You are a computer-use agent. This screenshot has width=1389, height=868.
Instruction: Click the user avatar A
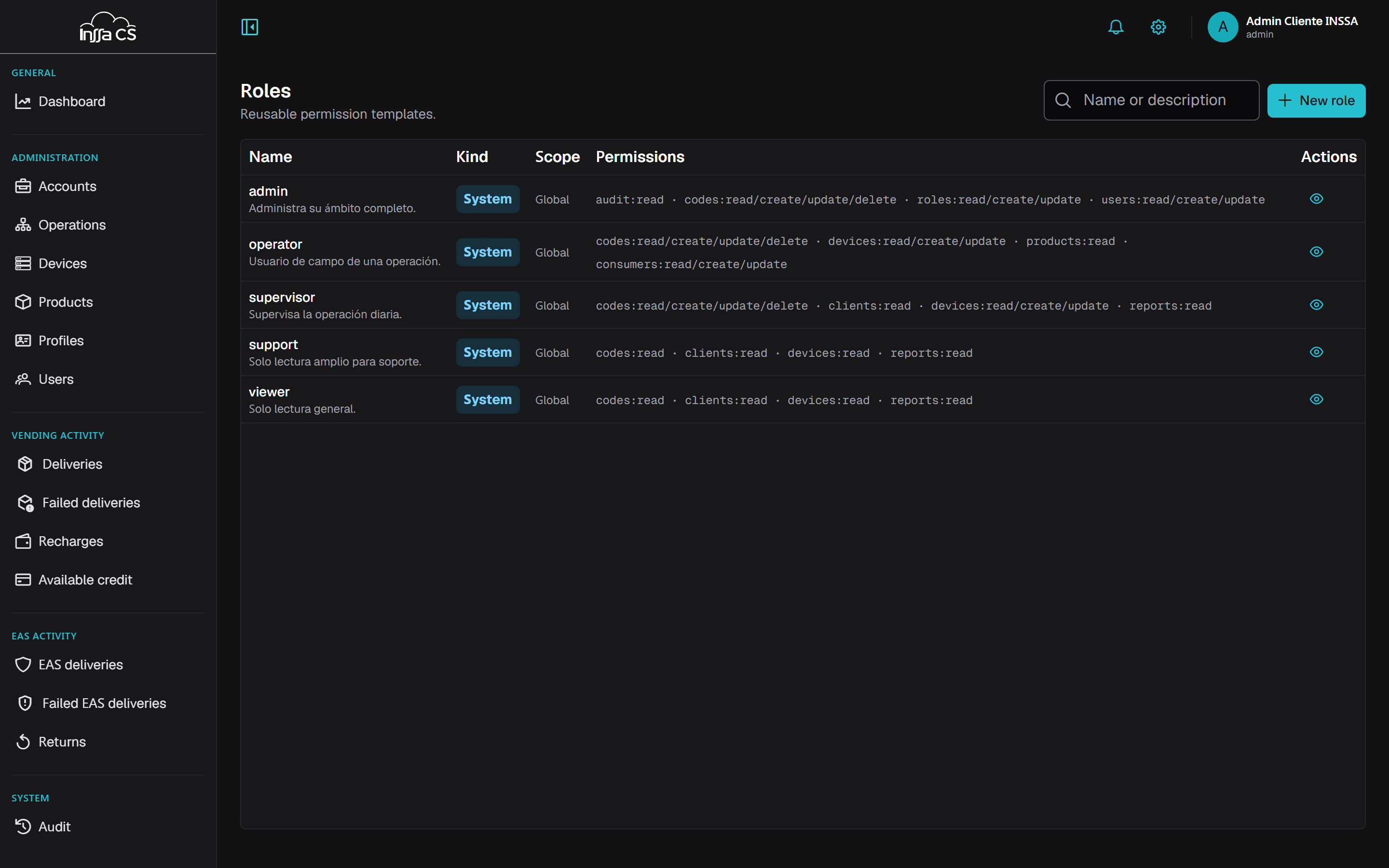(1223, 27)
